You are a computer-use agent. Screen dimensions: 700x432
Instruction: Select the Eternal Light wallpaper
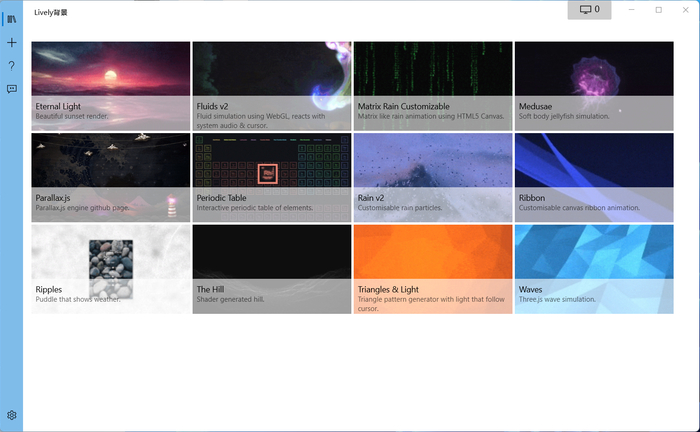point(111,85)
